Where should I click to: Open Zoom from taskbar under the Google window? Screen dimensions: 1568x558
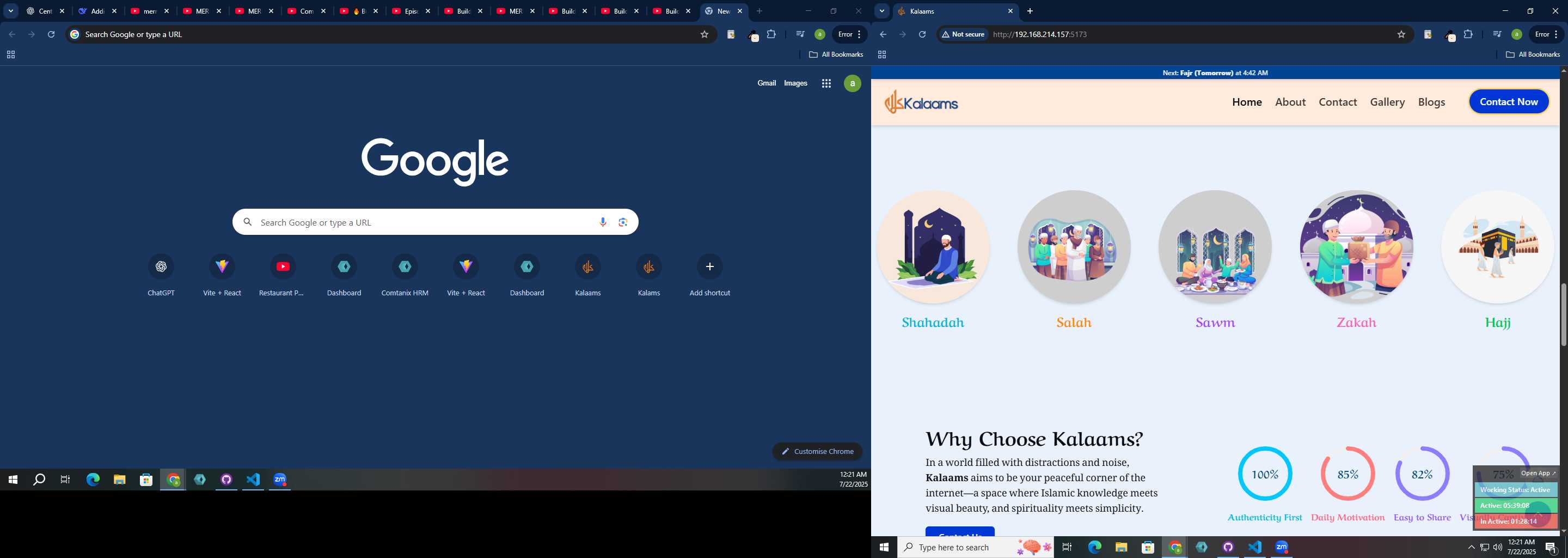(280, 480)
